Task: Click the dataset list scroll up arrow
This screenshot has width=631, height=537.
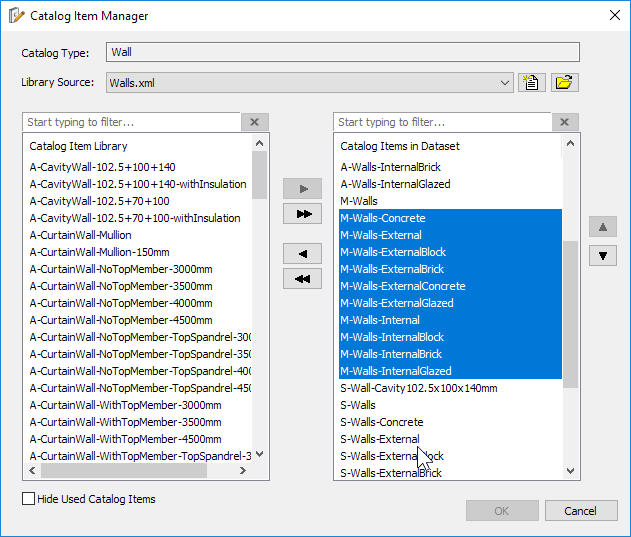Action: 570,143
